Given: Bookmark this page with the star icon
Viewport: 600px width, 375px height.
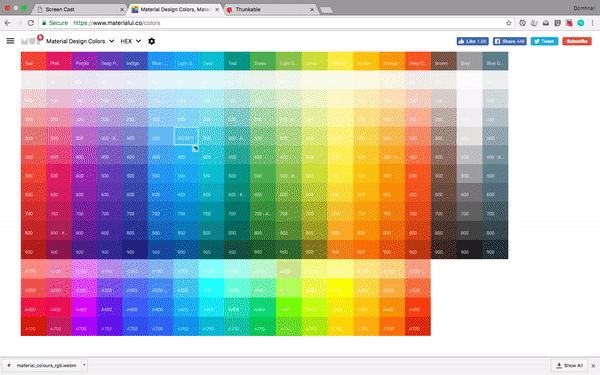Looking at the screenshot, I should pos(509,23).
